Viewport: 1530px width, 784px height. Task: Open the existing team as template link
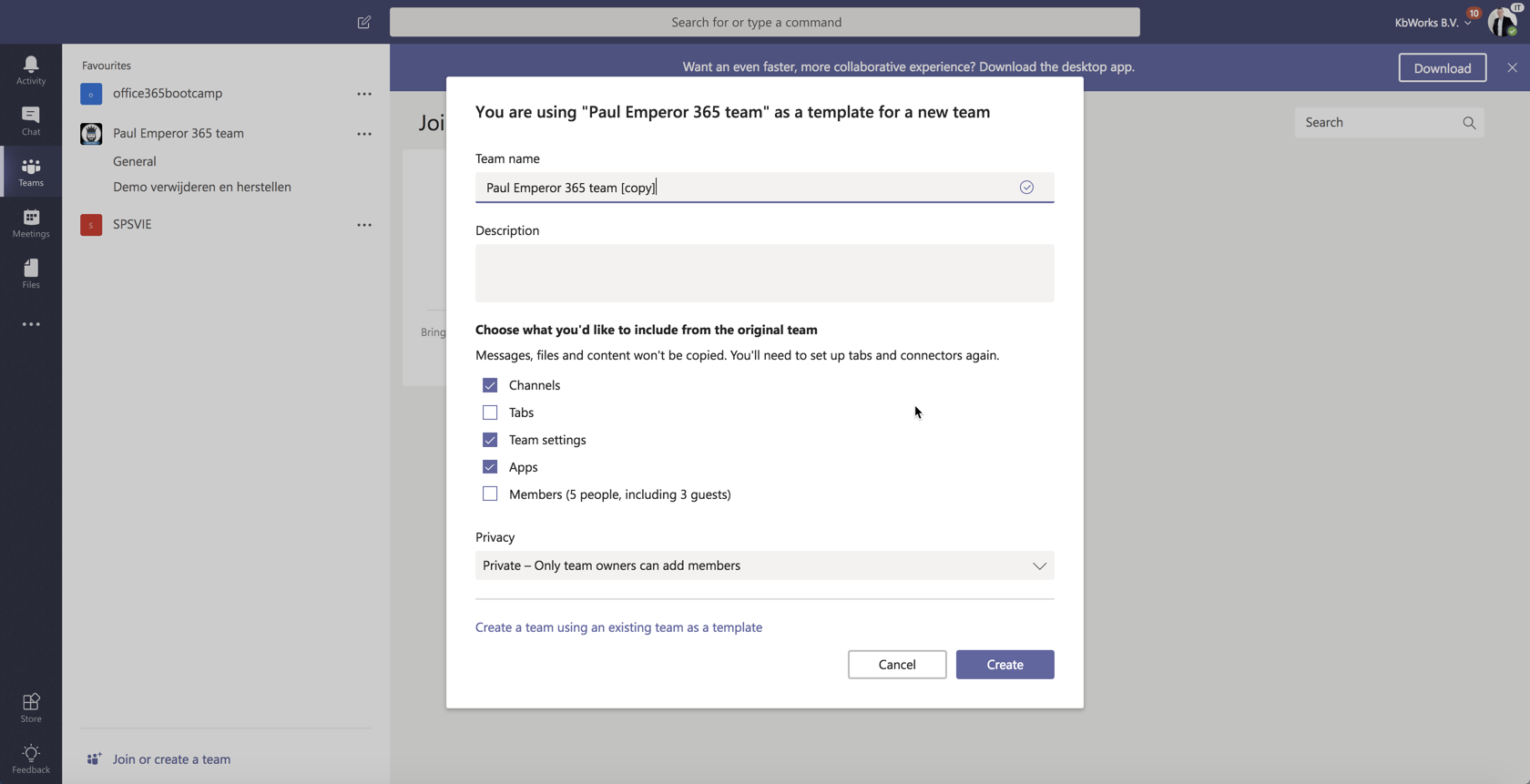tap(618, 627)
